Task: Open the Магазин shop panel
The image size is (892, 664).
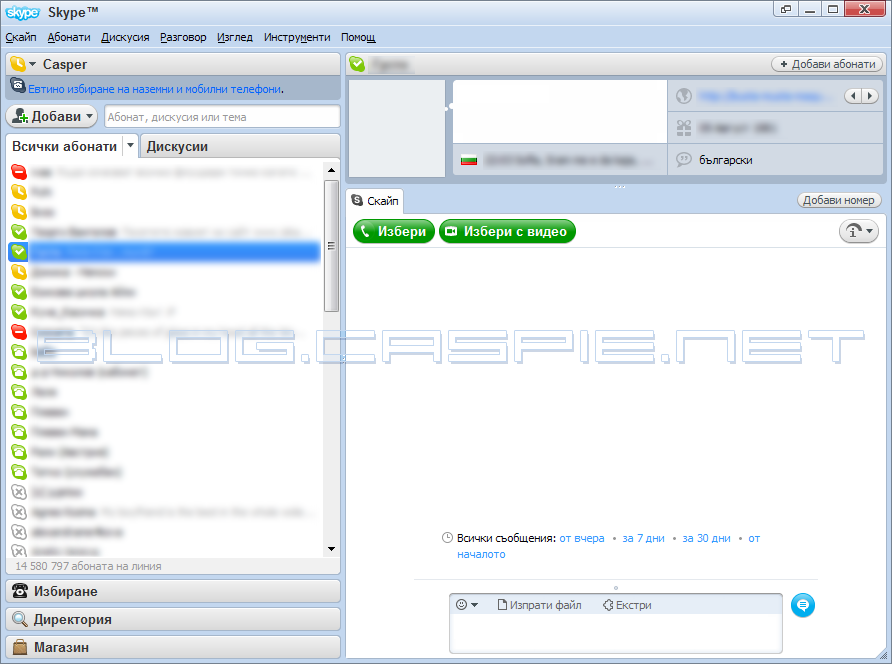Action: 173,647
